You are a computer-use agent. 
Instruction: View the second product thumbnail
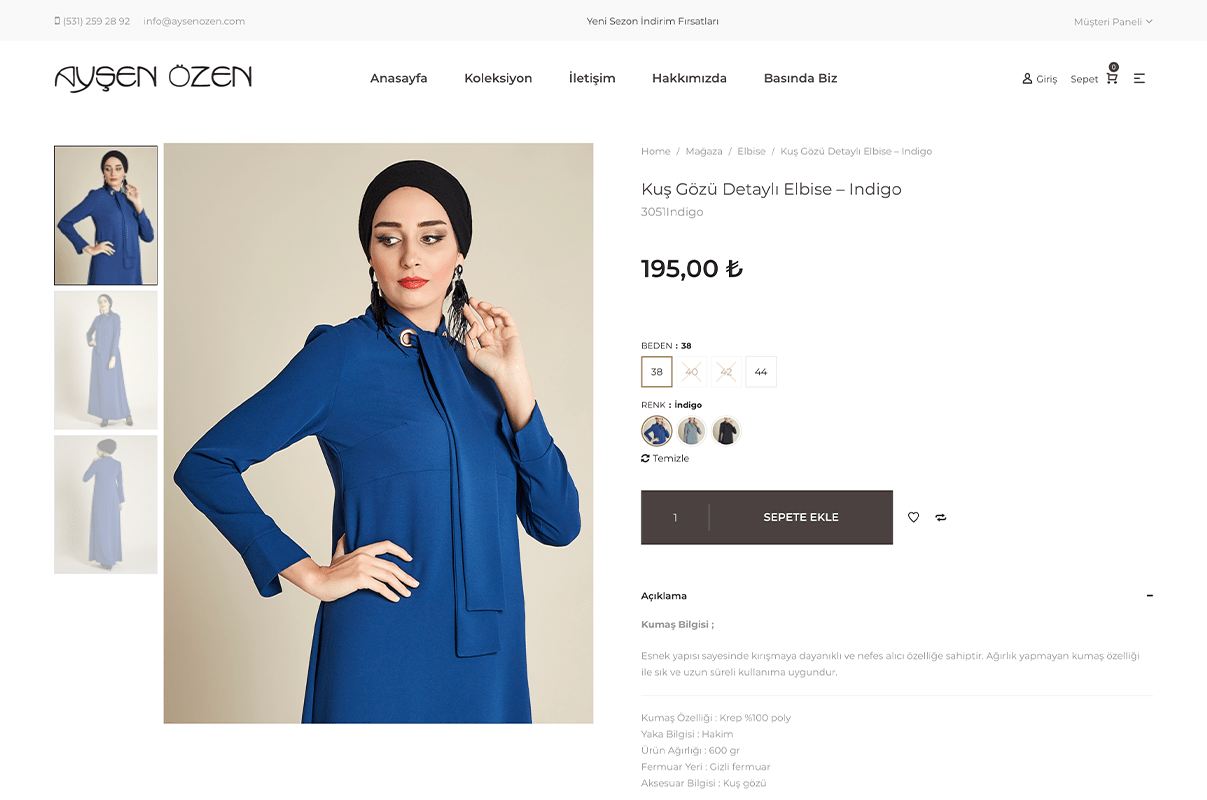coord(106,360)
